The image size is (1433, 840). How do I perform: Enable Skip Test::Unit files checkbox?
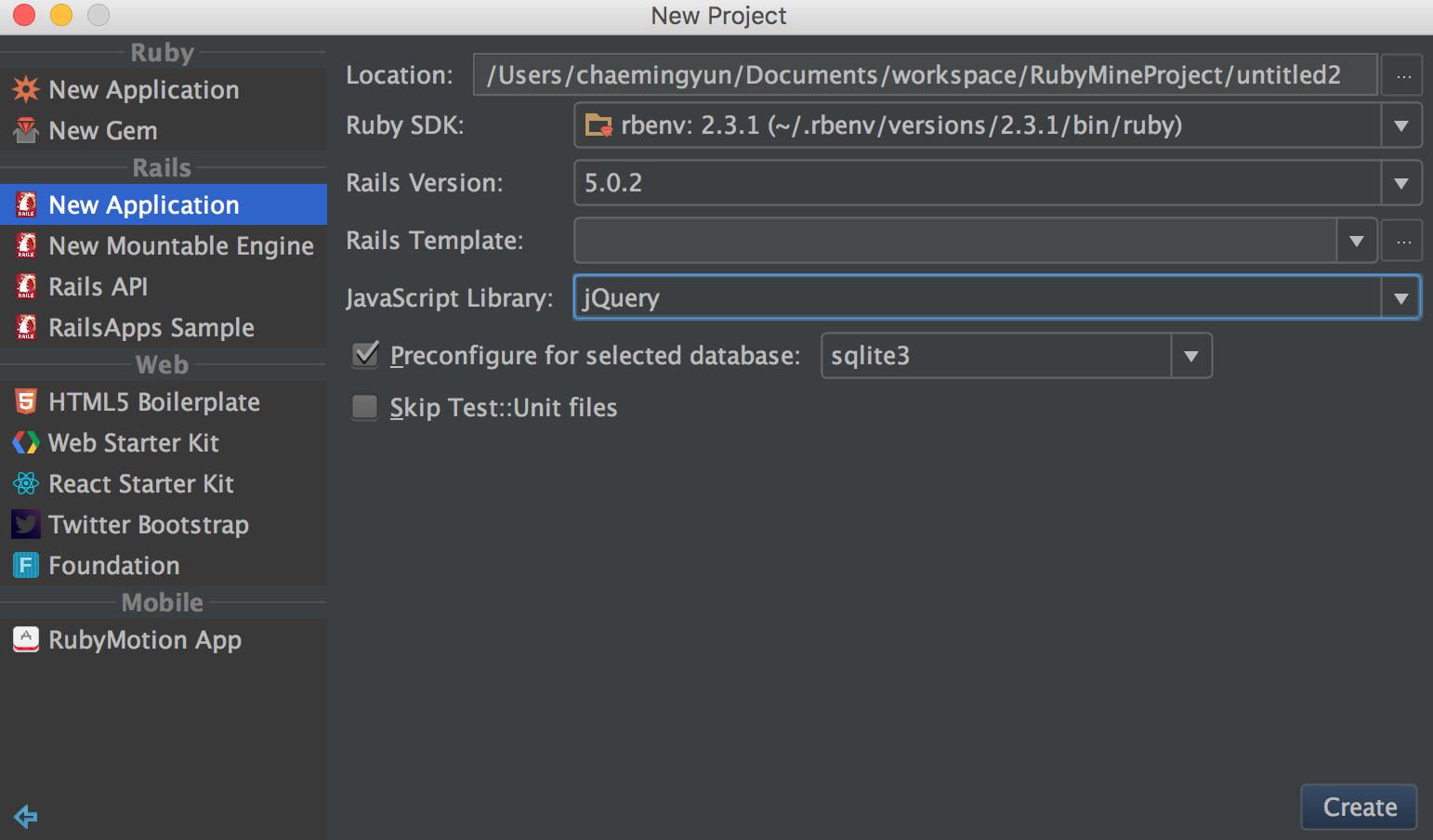[x=365, y=407]
